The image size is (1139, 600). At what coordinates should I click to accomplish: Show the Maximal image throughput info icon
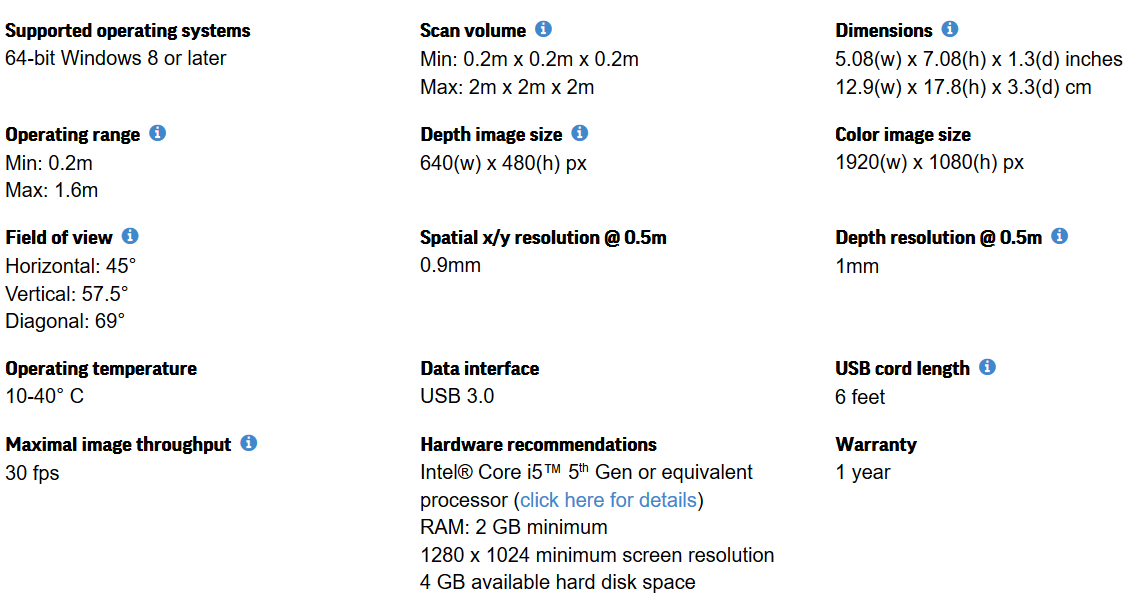[x=249, y=442]
